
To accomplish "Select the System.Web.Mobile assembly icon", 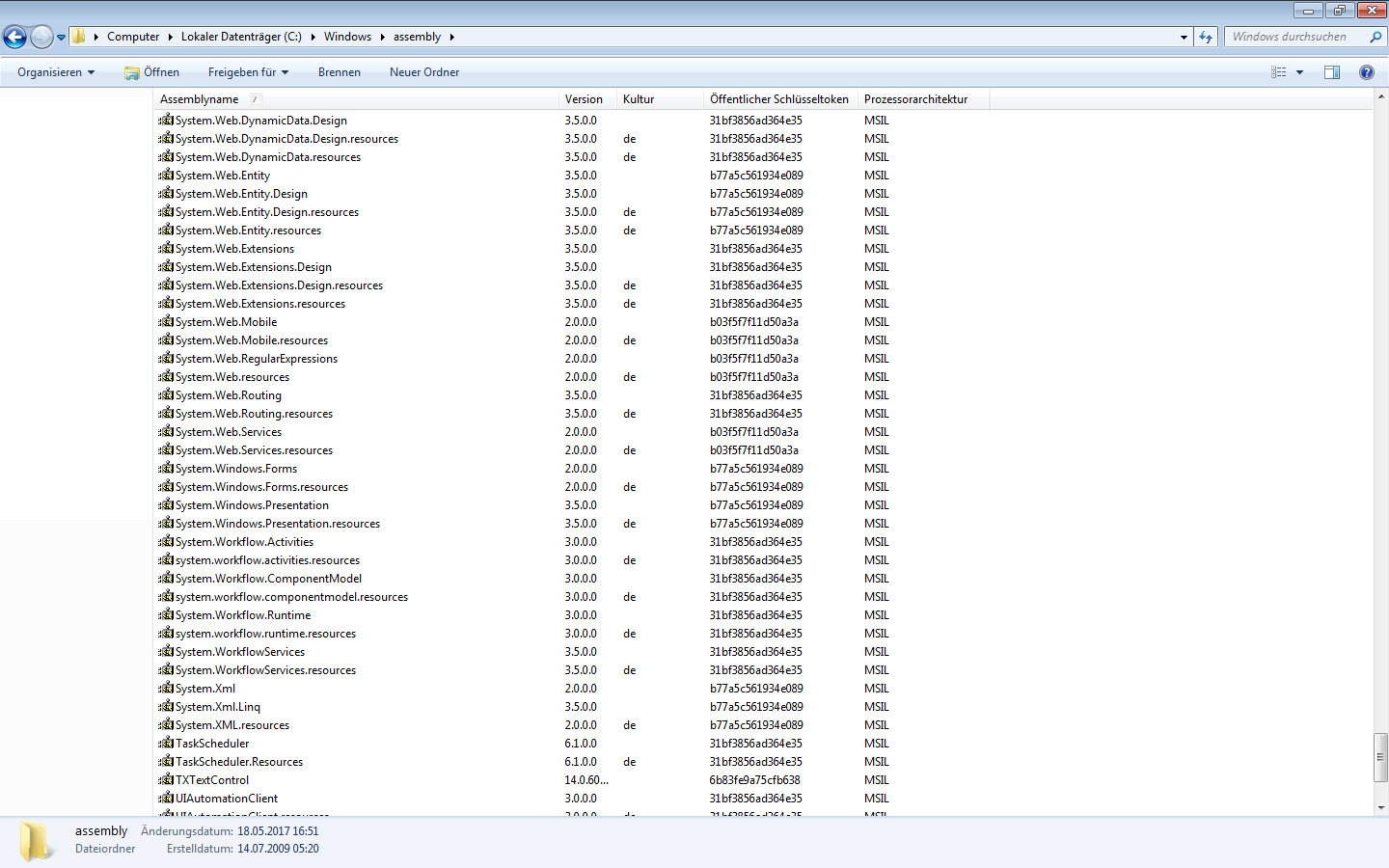I will click(x=166, y=322).
